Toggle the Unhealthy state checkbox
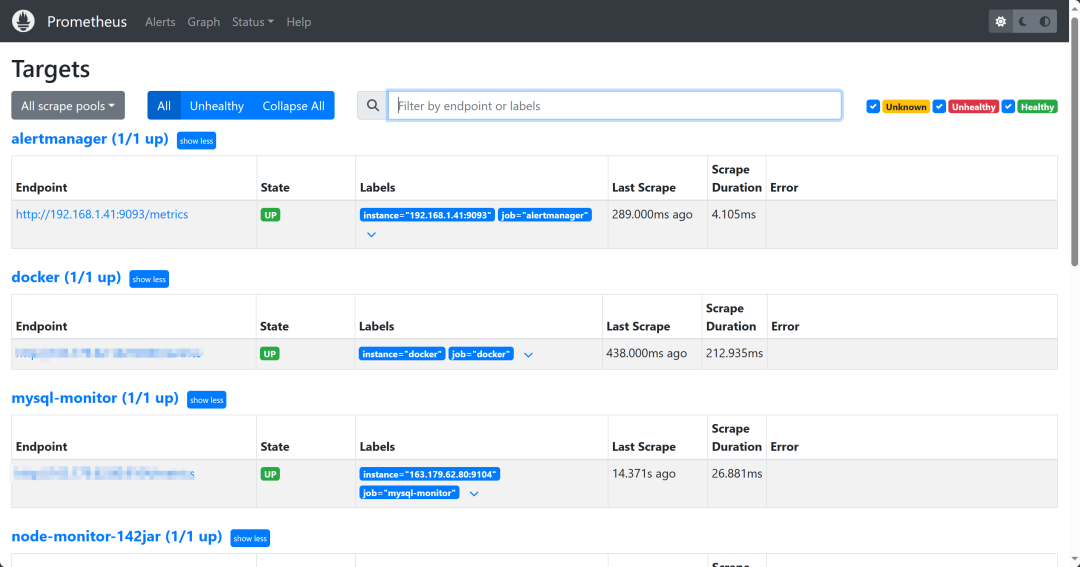1080x567 pixels. [939, 107]
